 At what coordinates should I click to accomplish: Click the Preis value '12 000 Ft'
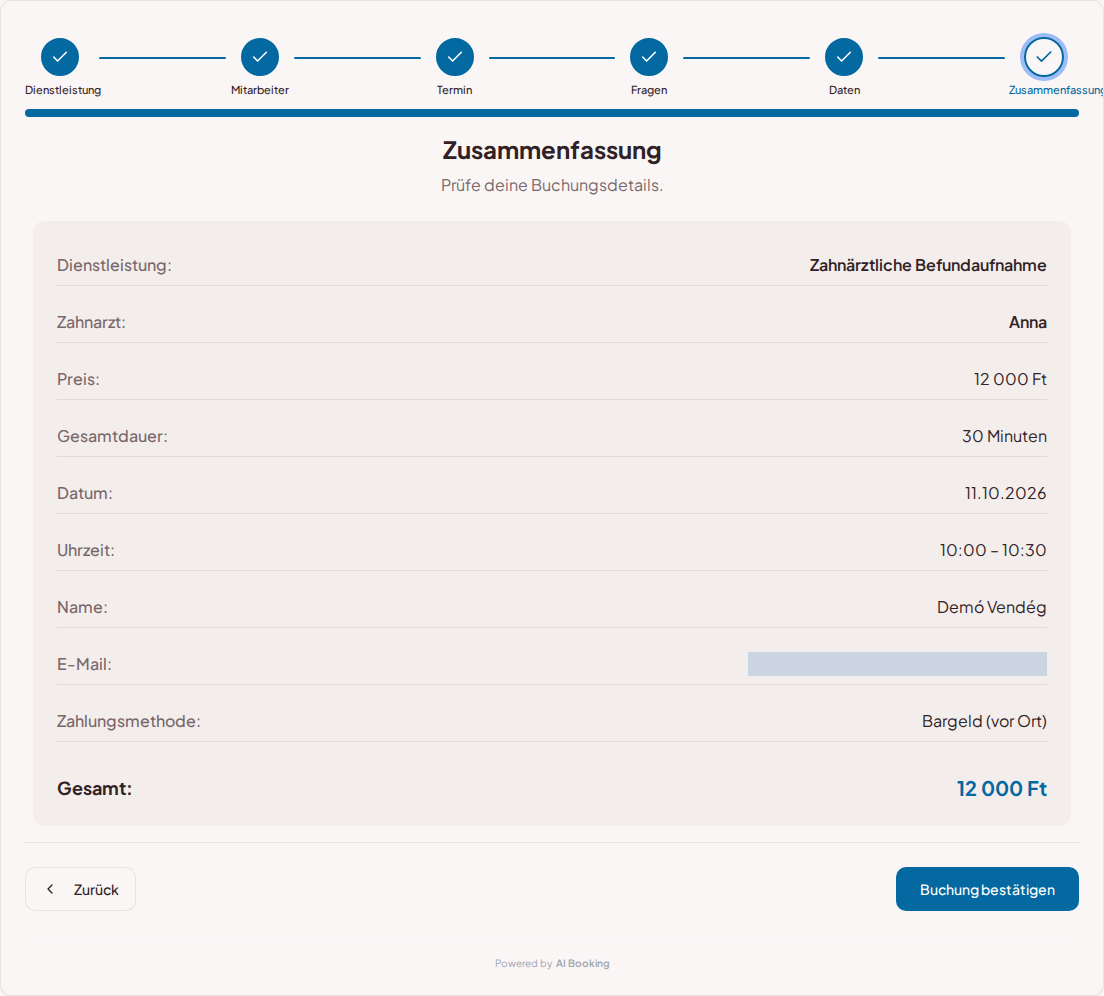pyautogui.click(x=1010, y=379)
